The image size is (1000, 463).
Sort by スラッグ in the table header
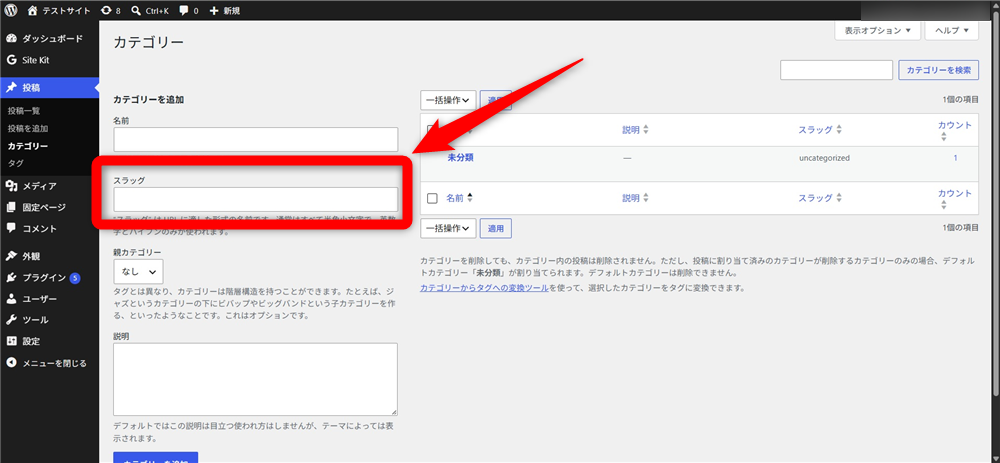click(820, 129)
